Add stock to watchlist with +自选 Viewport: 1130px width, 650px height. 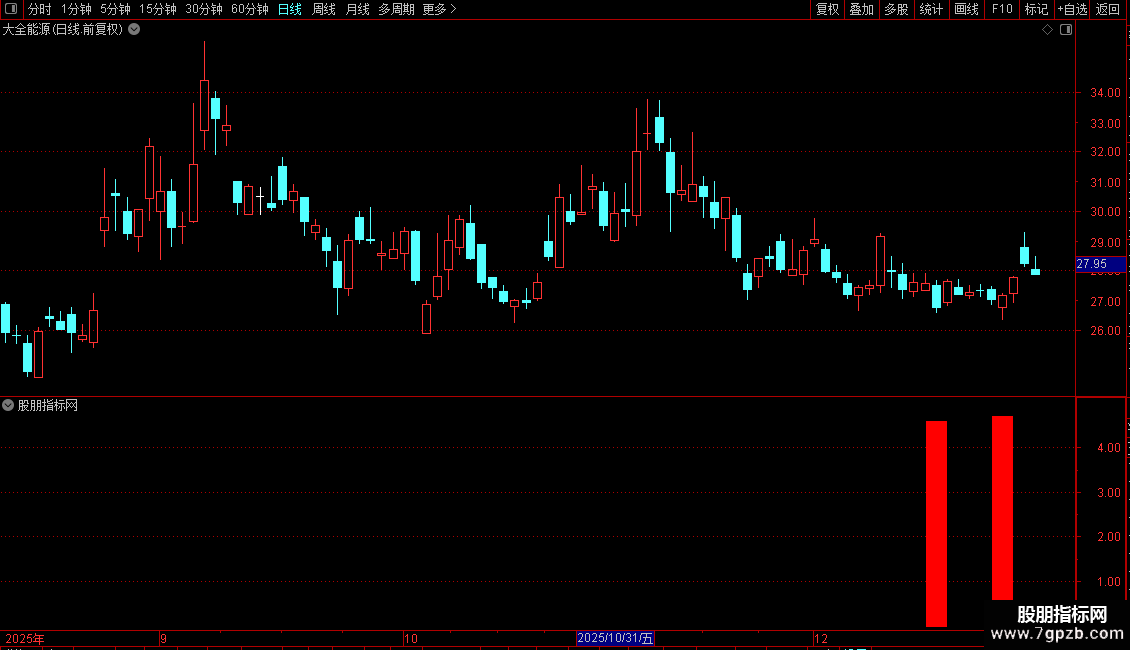(x=1072, y=9)
